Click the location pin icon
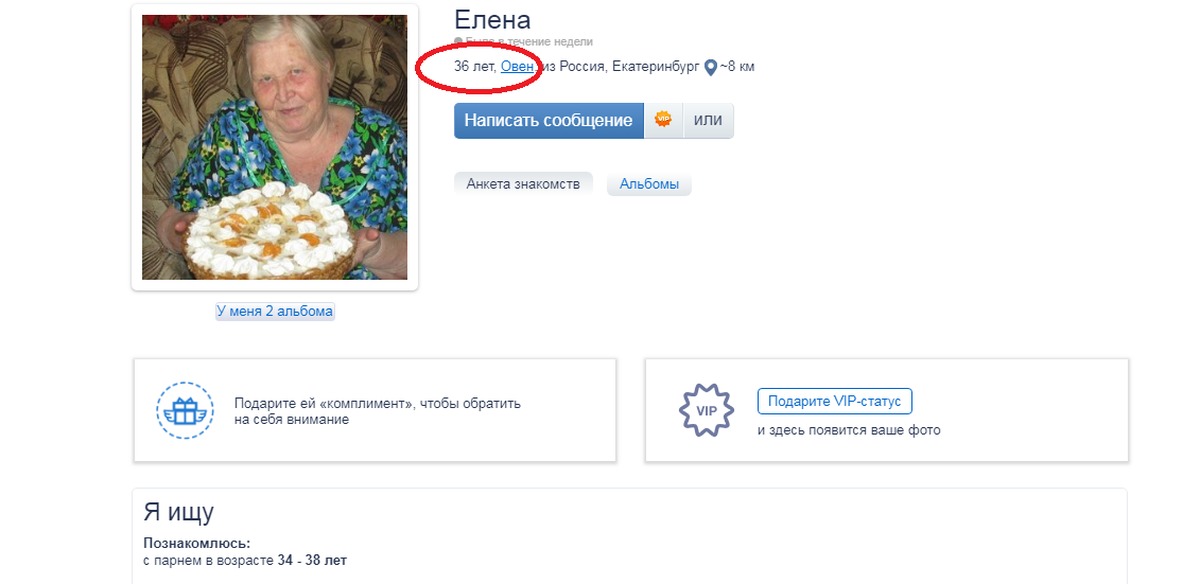The width and height of the screenshot is (1200, 584). [x=711, y=68]
